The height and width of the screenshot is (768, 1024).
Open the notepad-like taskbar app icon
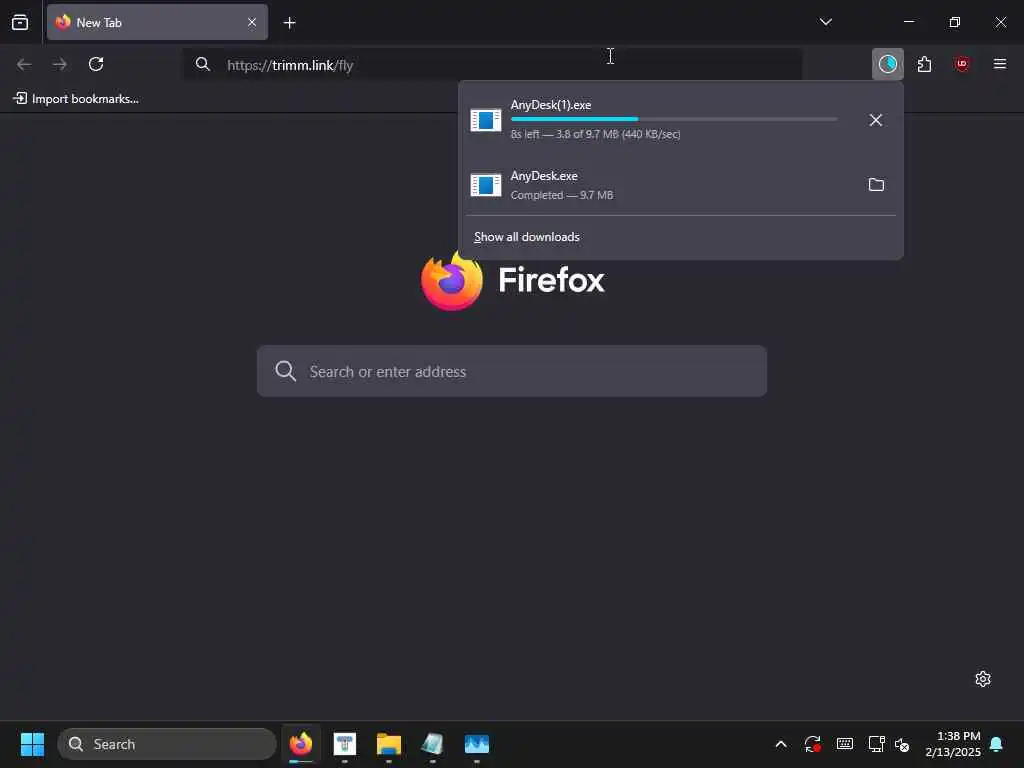point(432,744)
